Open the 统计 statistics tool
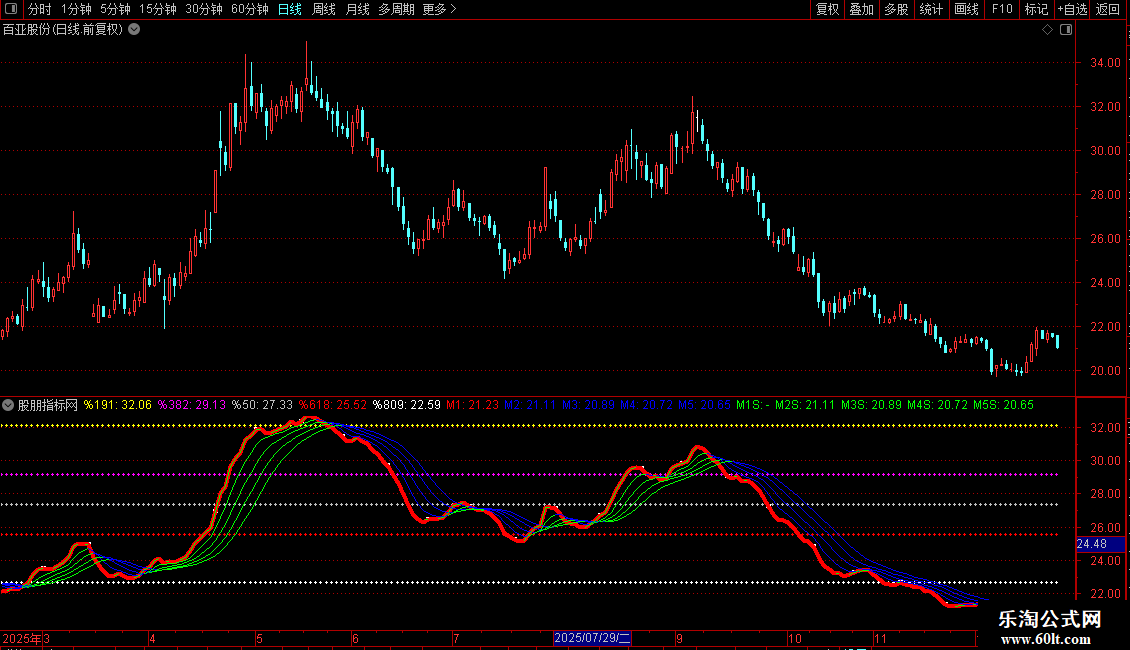The height and width of the screenshot is (650, 1130). pos(931,10)
